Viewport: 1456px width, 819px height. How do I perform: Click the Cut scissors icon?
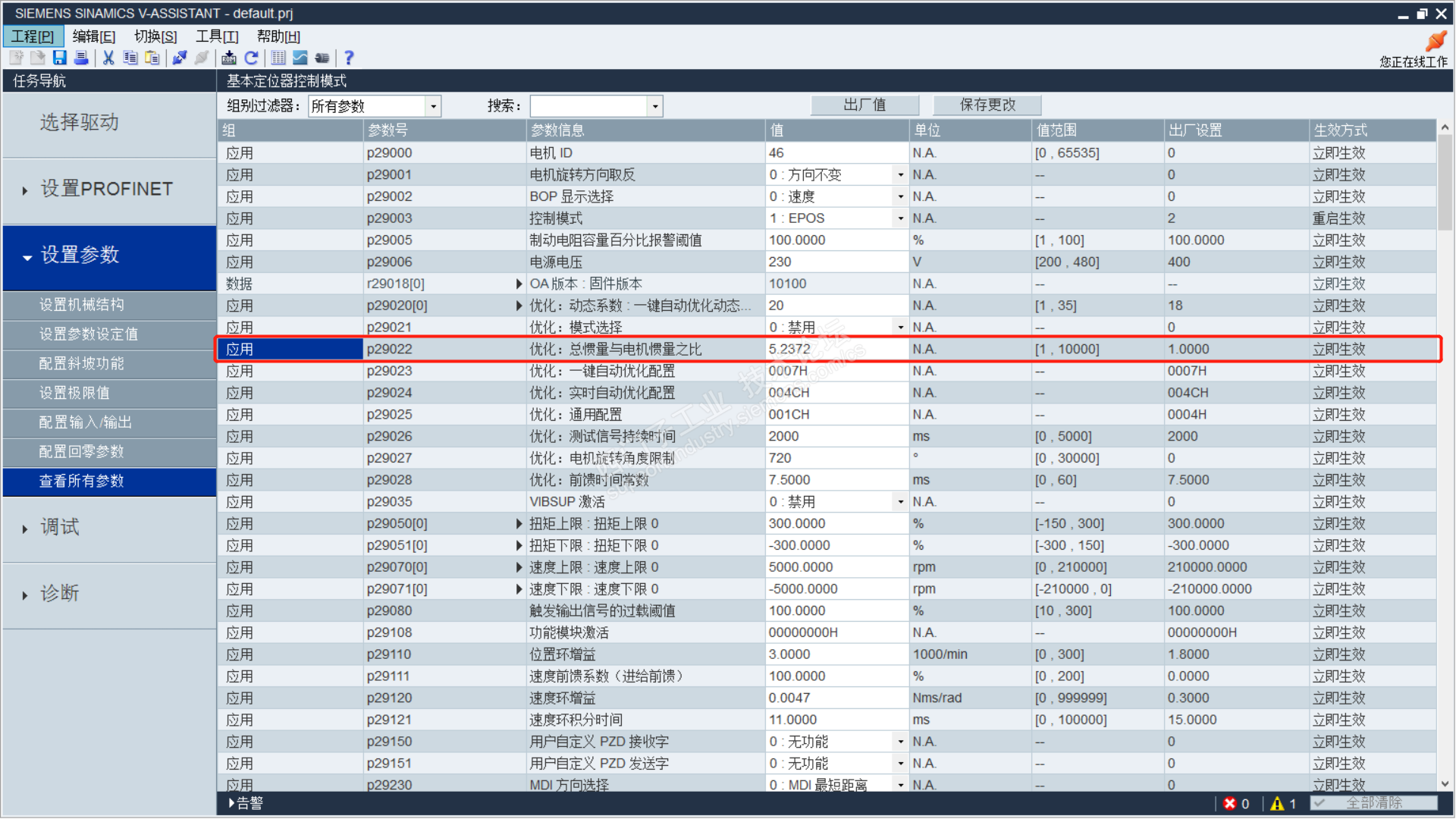click(x=108, y=58)
